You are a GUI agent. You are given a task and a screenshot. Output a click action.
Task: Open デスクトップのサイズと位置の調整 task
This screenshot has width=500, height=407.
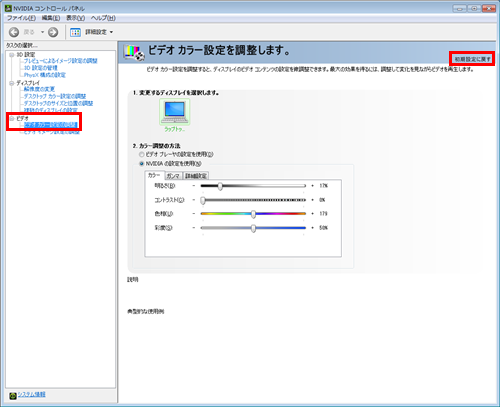click(58, 103)
